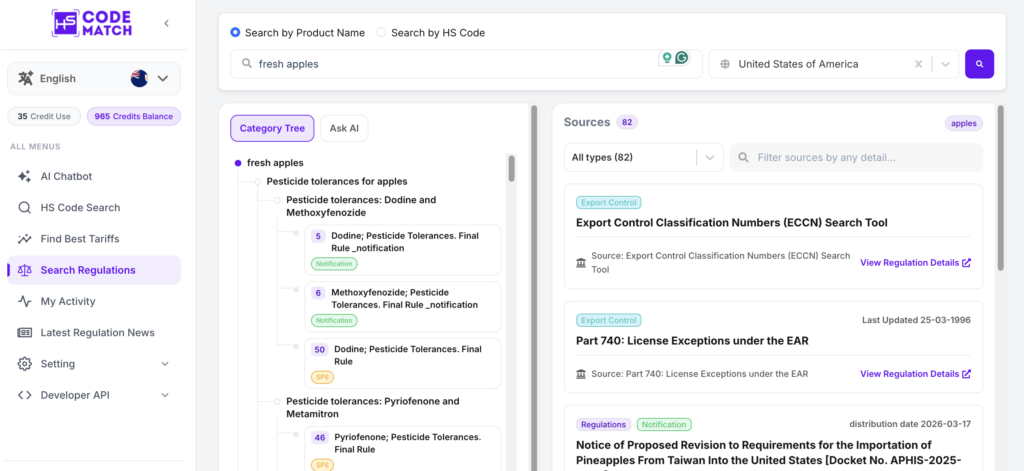Image resolution: width=1024 pixels, height=471 pixels.
Task: Open HS Code Search menu
Action: [94, 208]
